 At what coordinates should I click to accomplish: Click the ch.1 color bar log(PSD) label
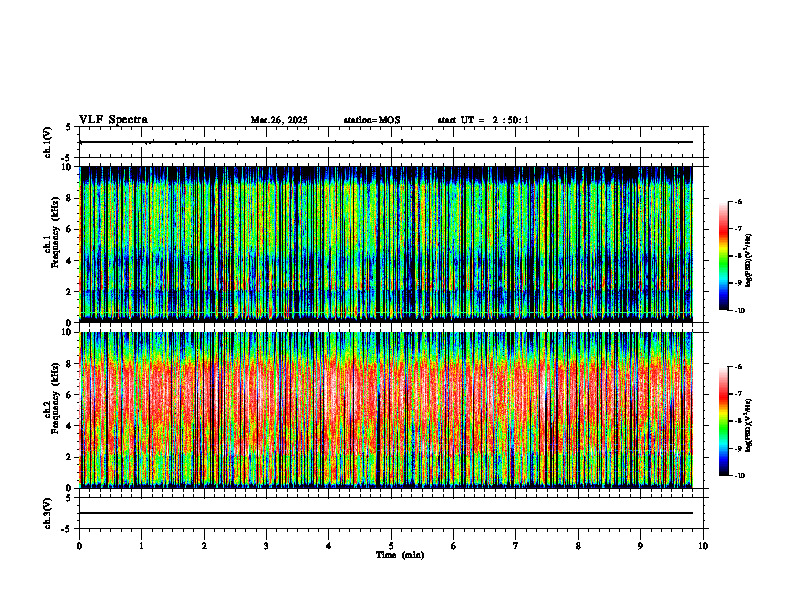pos(749,261)
